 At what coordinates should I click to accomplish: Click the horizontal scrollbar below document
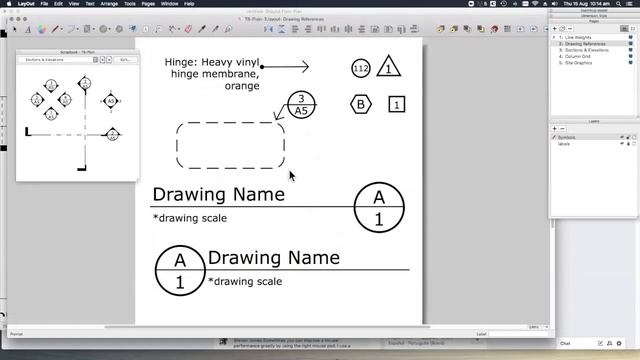point(267,327)
